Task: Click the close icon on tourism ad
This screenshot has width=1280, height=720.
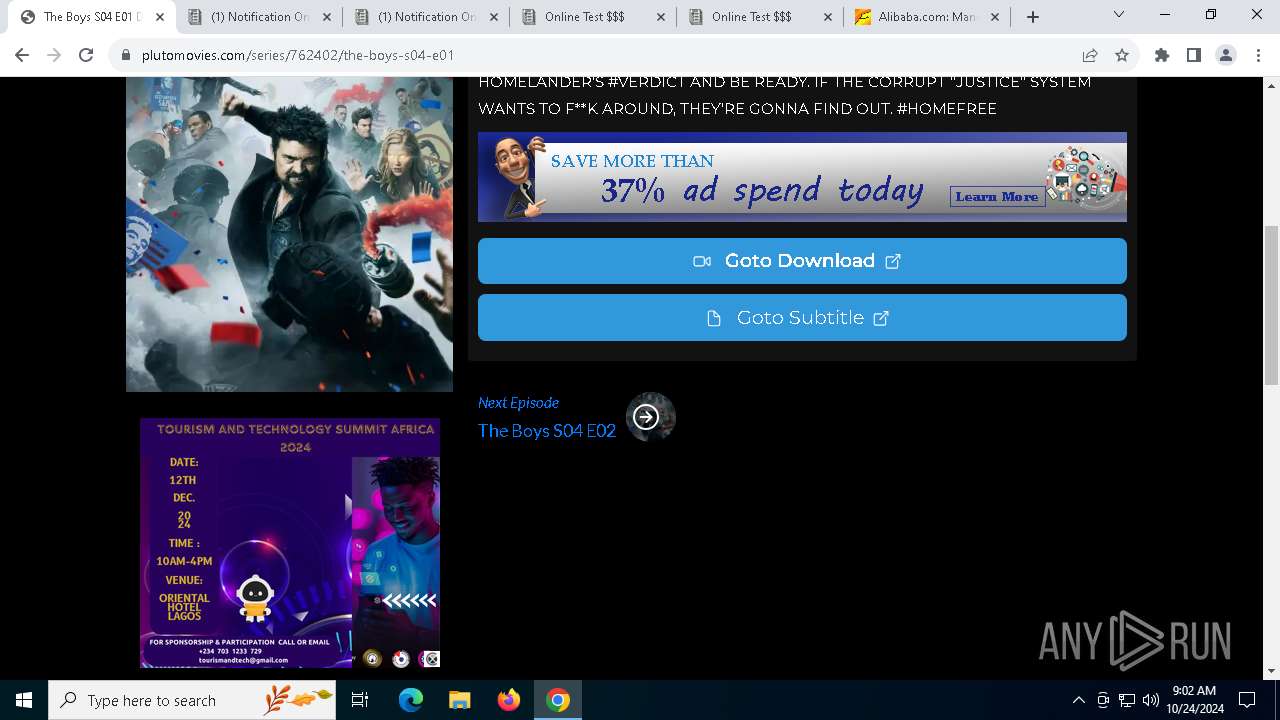Action: (431, 658)
